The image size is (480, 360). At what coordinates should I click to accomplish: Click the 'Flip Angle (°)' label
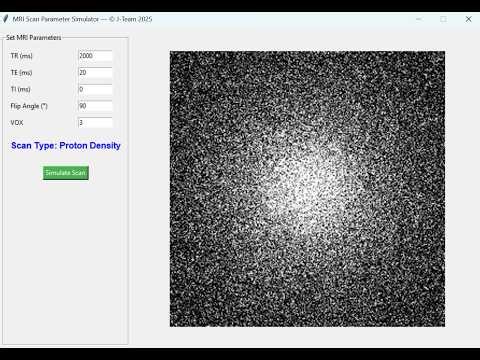pos(29,106)
